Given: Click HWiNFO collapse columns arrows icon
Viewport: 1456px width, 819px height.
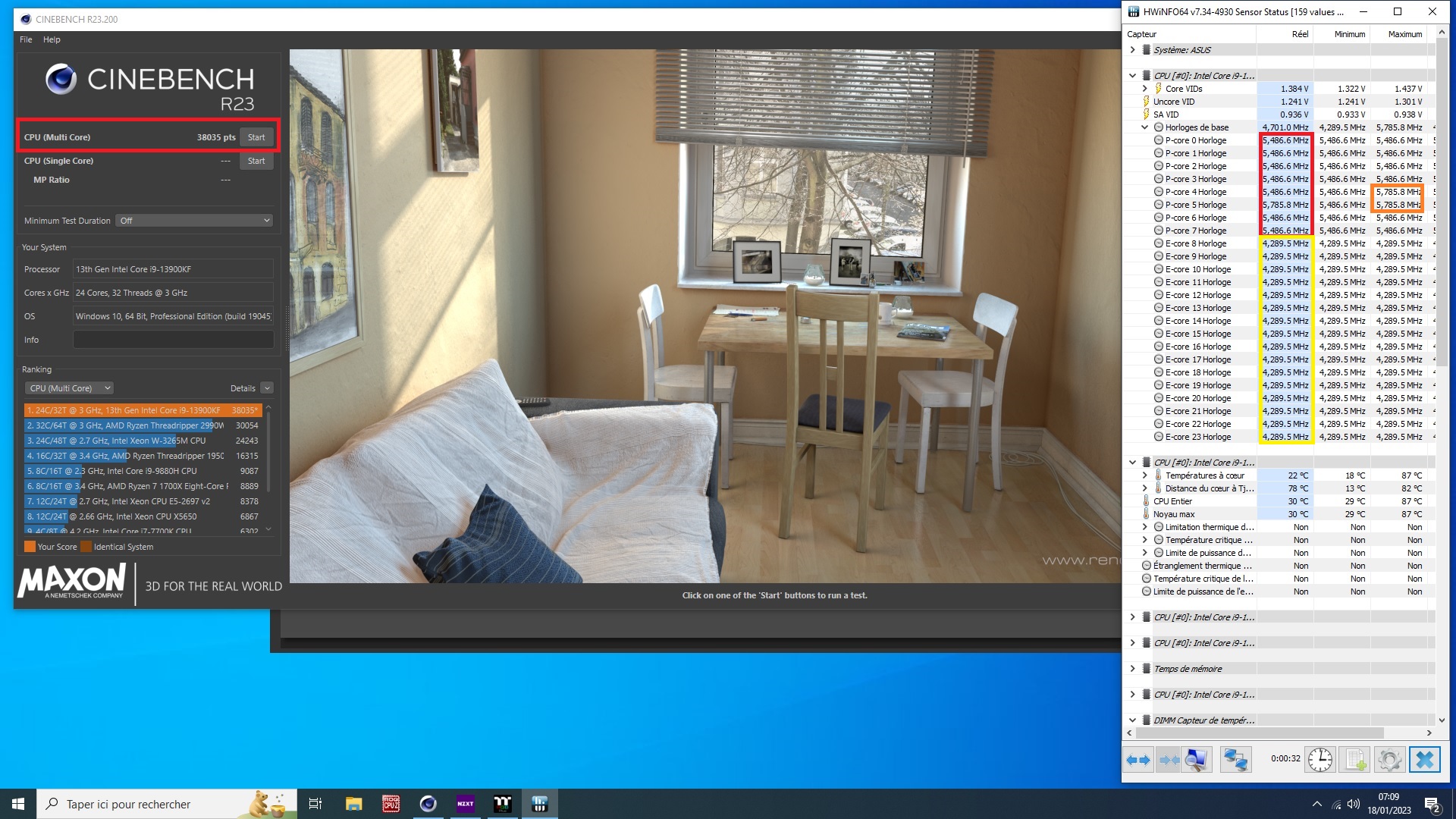Looking at the screenshot, I should pyautogui.click(x=1169, y=759).
